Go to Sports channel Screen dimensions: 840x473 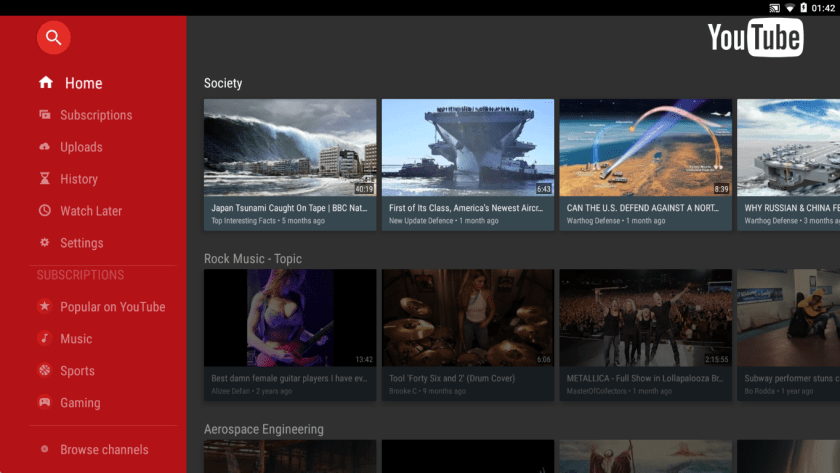point(77,371)
